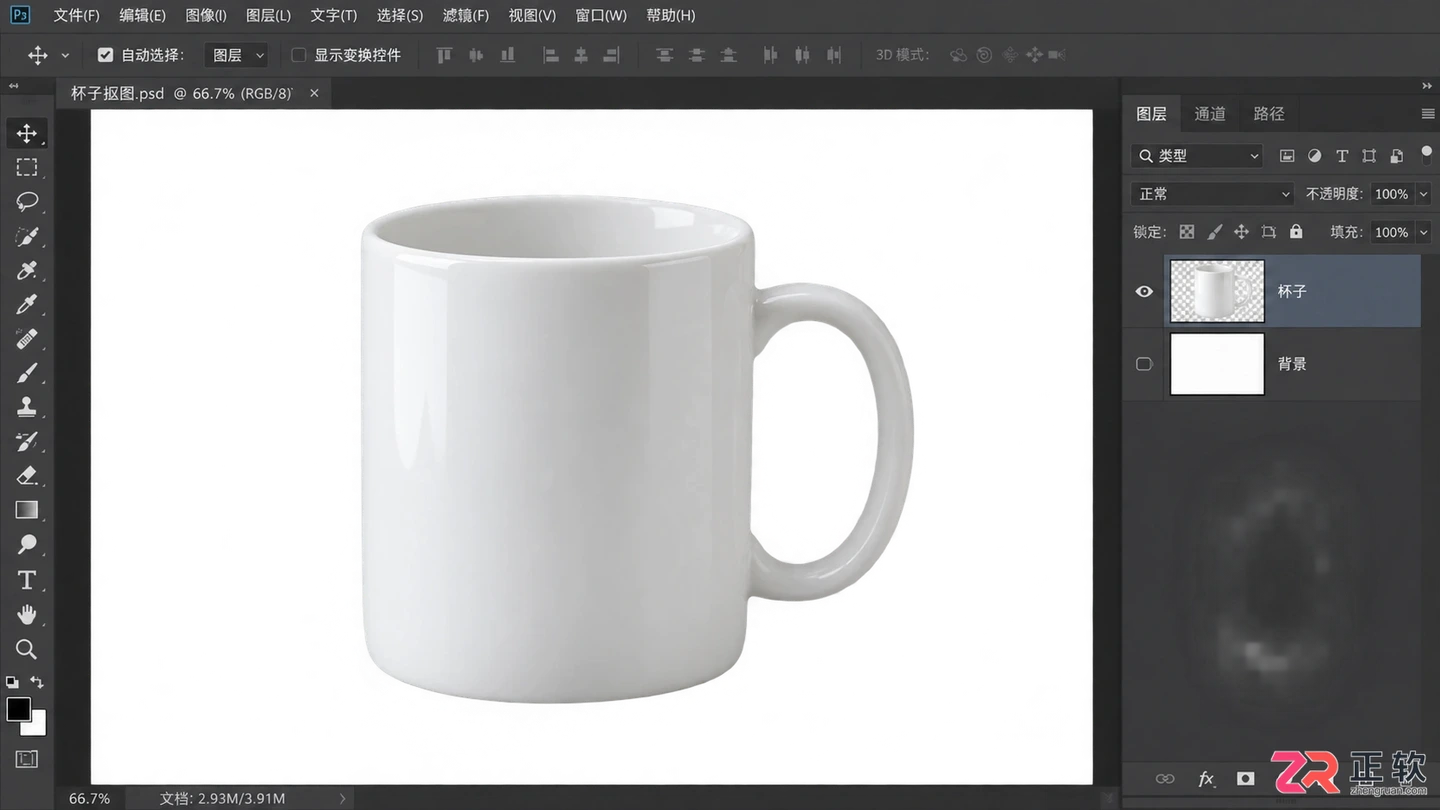Toggle lock transparent pixels
Viewport: 1440px width, 810px height.
[x=1187, y=232]
